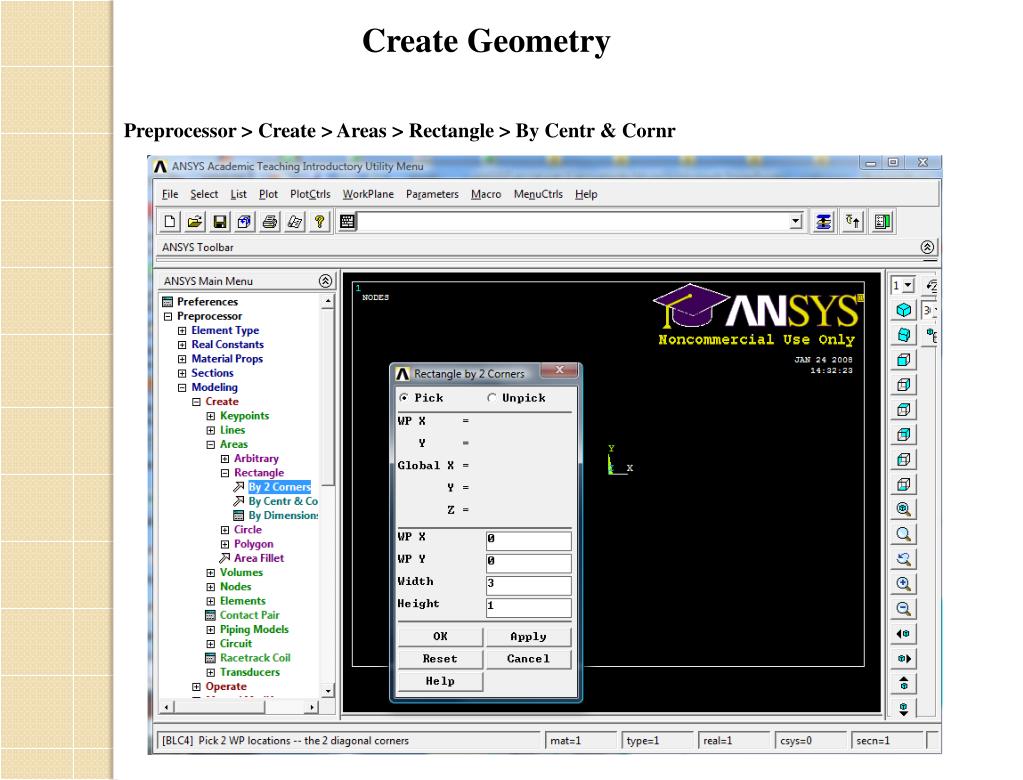1023x780 pixels.
Task: Click the command prompt keyboard icon
Action: pyautogui.click(x=347, y=222)
